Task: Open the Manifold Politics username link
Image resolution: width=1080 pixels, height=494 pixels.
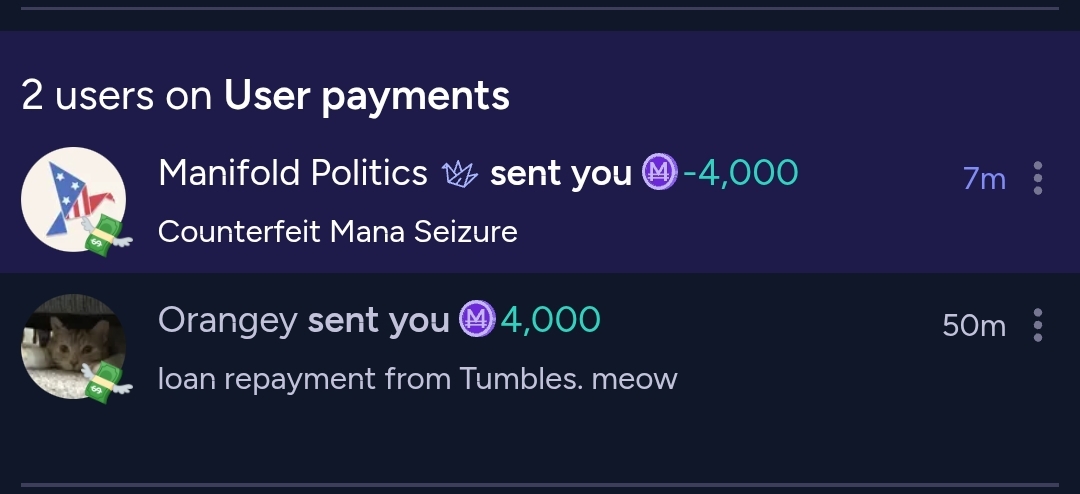Action: point(293,172)
